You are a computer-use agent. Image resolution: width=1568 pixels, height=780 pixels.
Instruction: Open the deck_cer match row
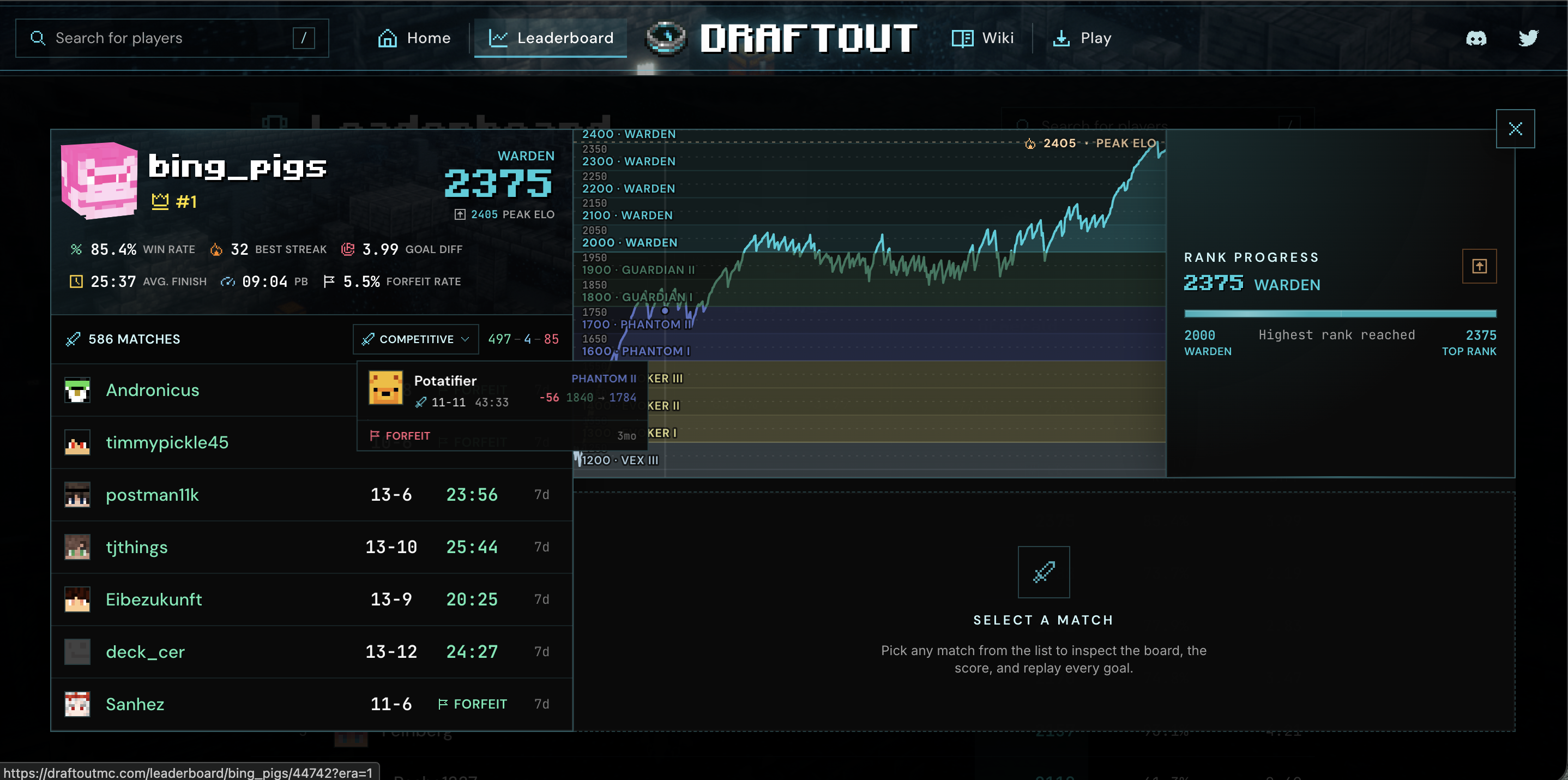click(x=312, y=652)
